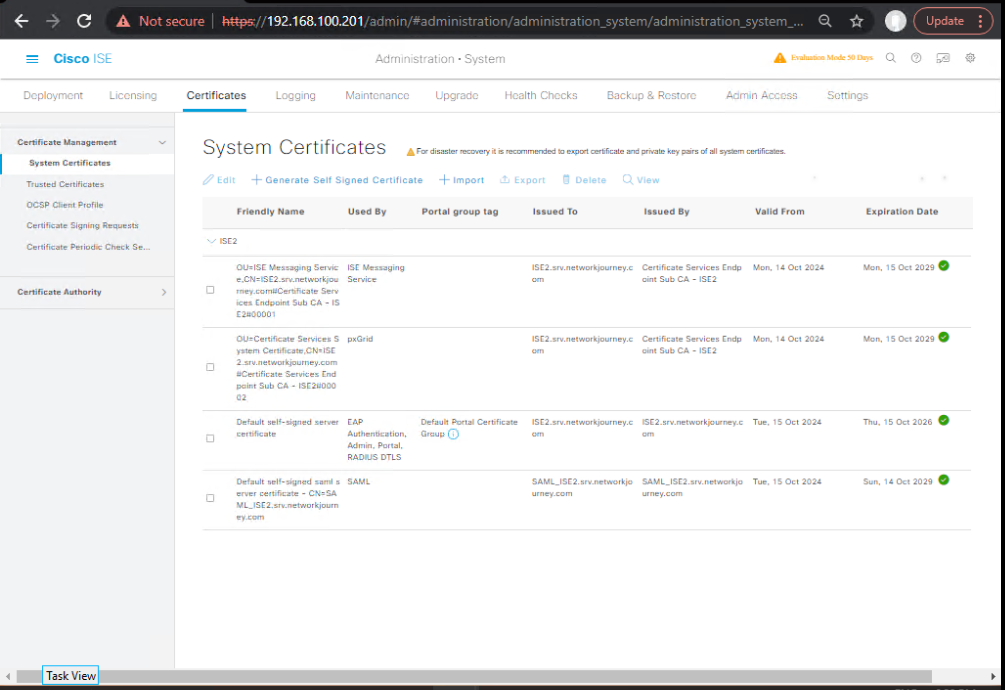The width and height of the screenshot is (1005, 690).
Task: Open the Backup & Restore tab
Action: click(x=651, y=95)
